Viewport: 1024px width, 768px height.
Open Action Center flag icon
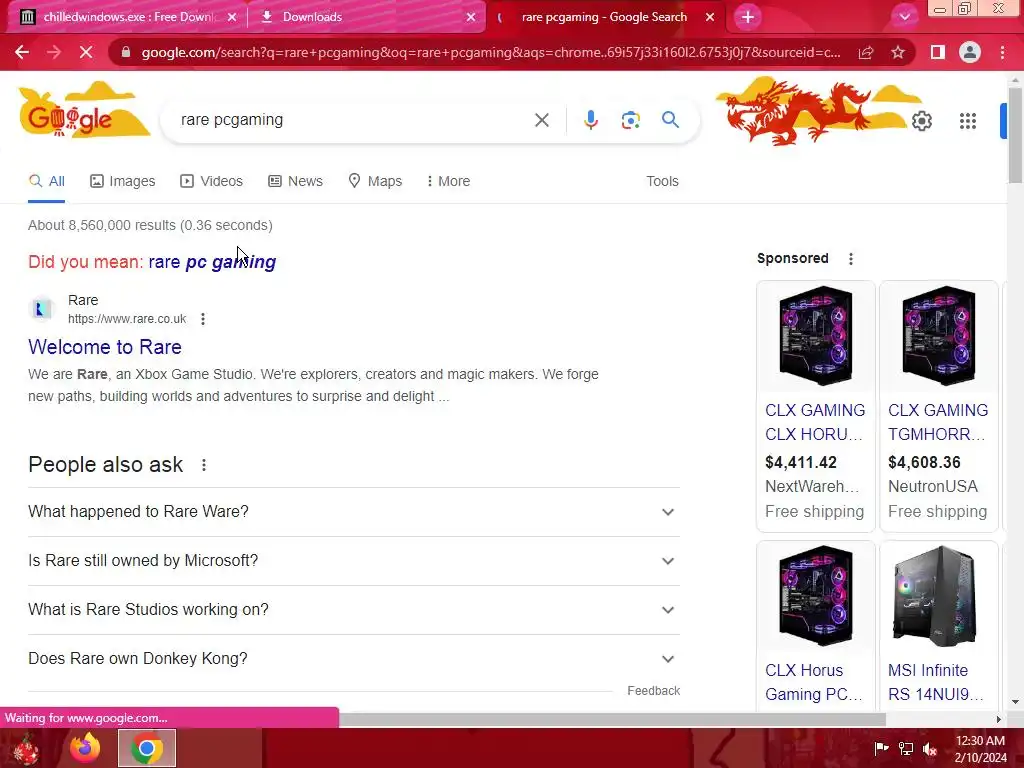coord(881,748)
